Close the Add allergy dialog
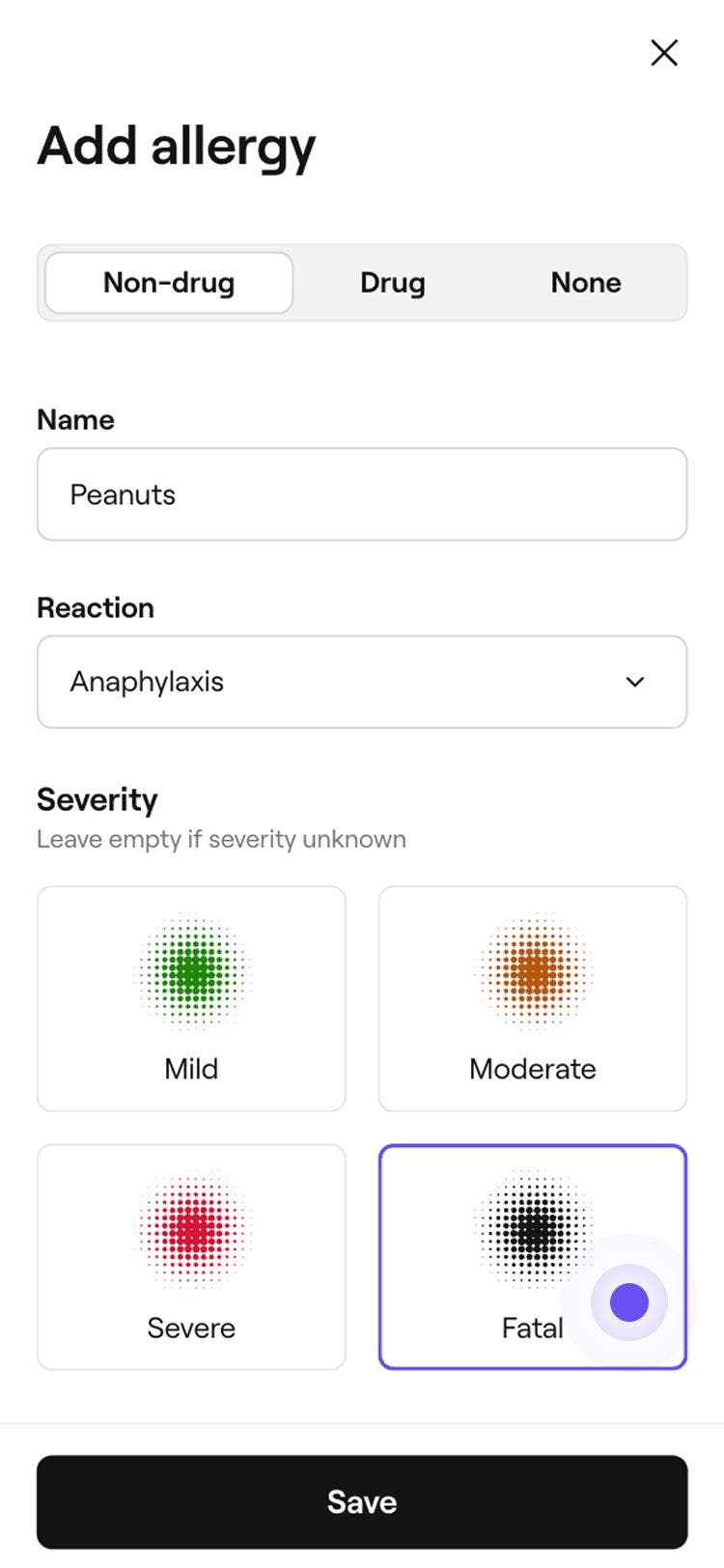The width and height of the screenshot is (724, 1568). [664, 53]
